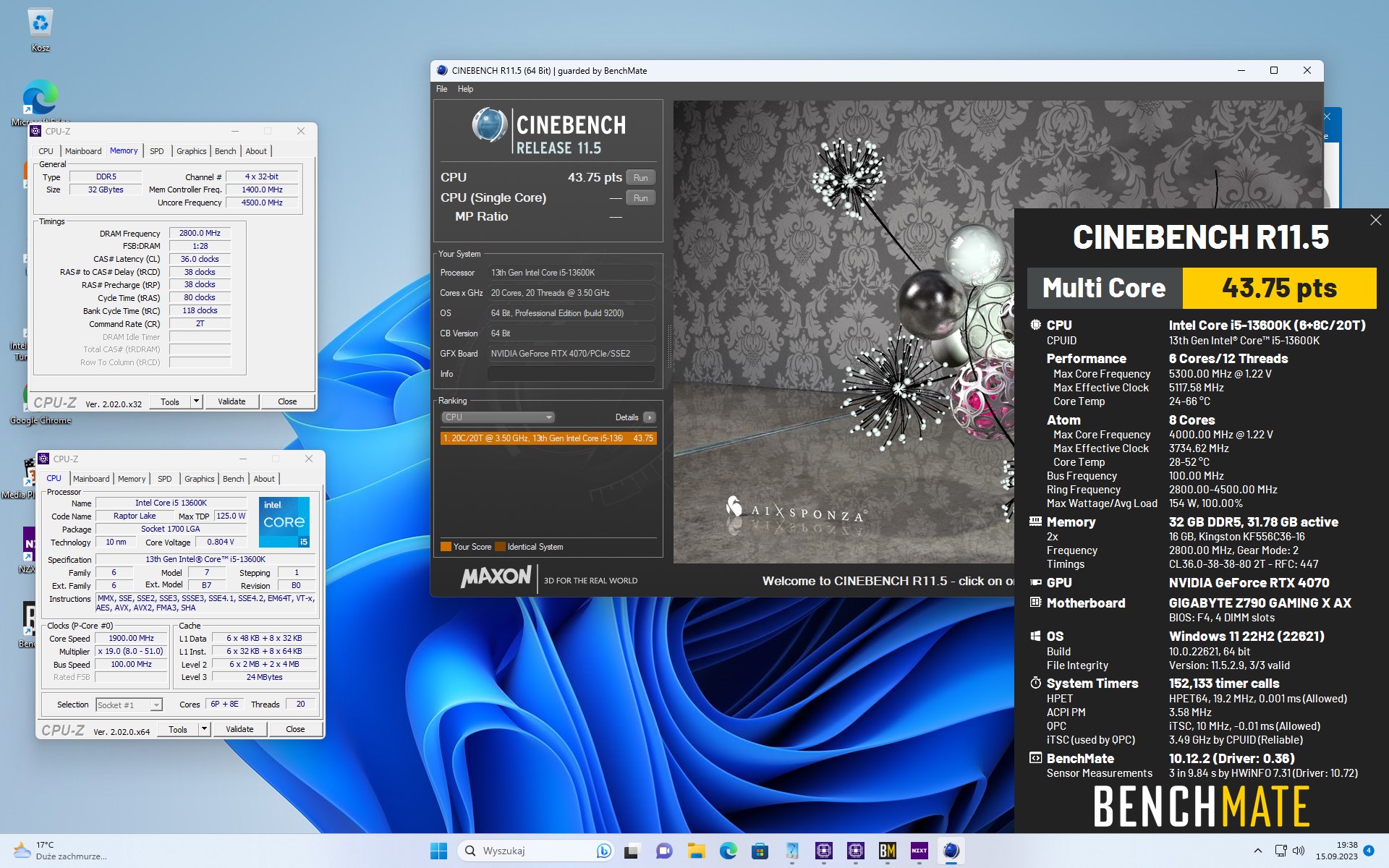
Task: Click the rendered Cinebench scene image
Action: [843, 331]
